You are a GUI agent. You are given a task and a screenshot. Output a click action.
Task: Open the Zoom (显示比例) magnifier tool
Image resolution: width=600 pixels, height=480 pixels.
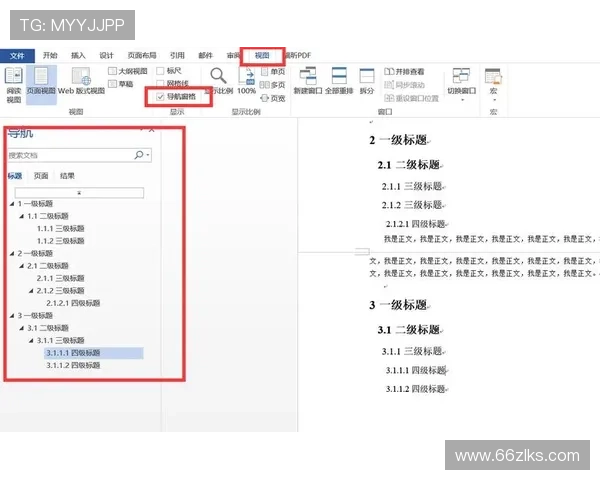tap(218, 81)
